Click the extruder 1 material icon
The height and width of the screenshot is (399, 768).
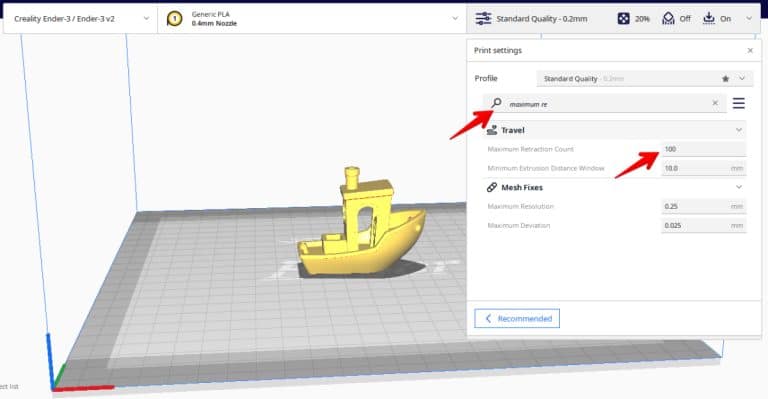click(x=174, y=19)
